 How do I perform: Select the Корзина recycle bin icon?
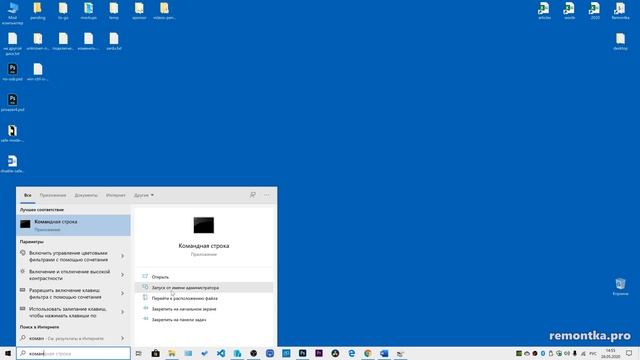(620, 286)
